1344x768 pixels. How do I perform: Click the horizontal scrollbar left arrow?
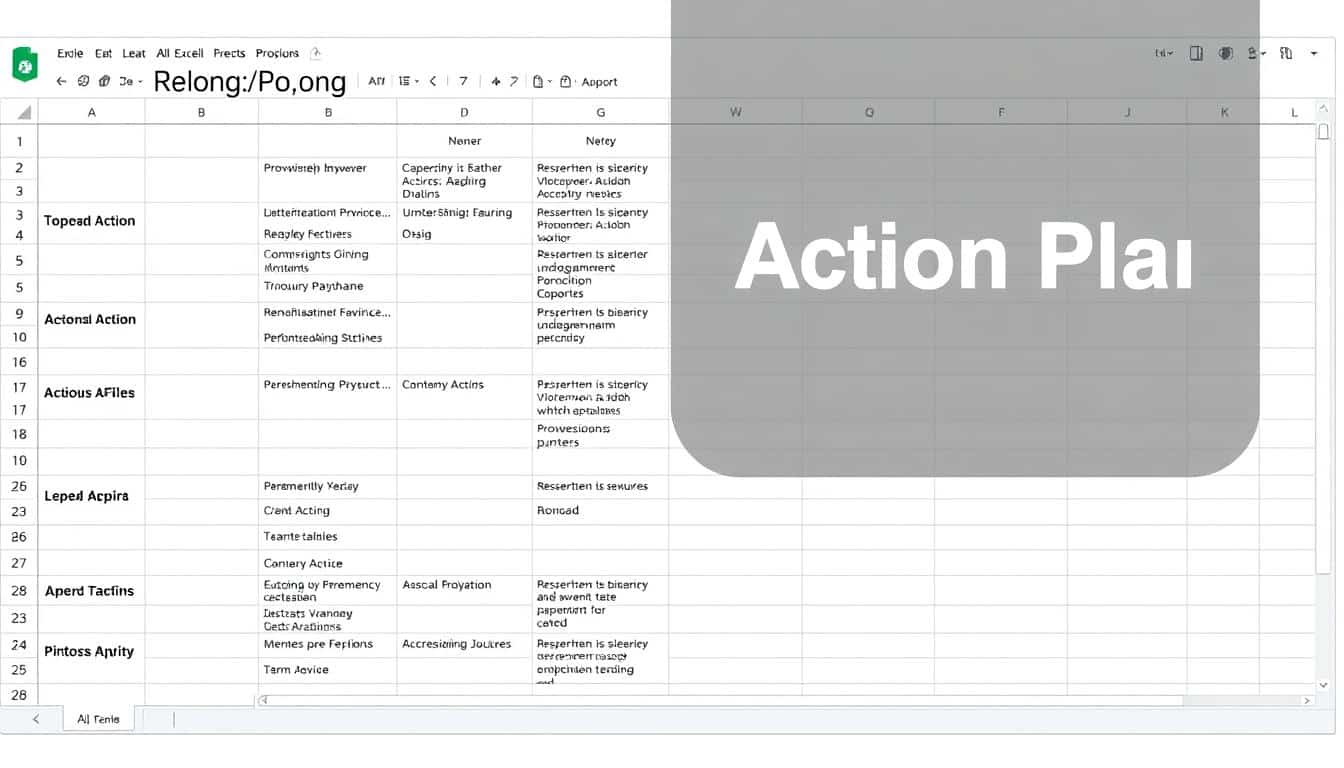264,700
